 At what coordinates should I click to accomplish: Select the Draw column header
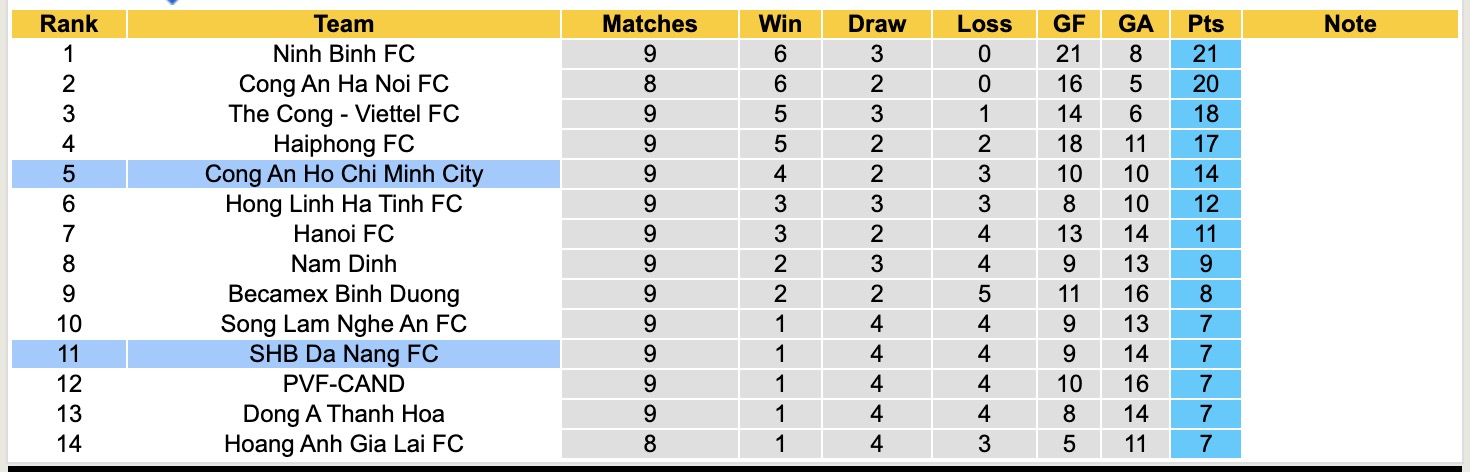pyautogui.click(x=876, y=24)
